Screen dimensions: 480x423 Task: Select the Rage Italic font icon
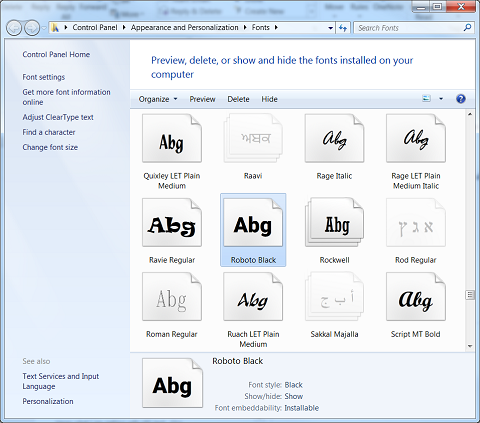click(x=334, y=138)
